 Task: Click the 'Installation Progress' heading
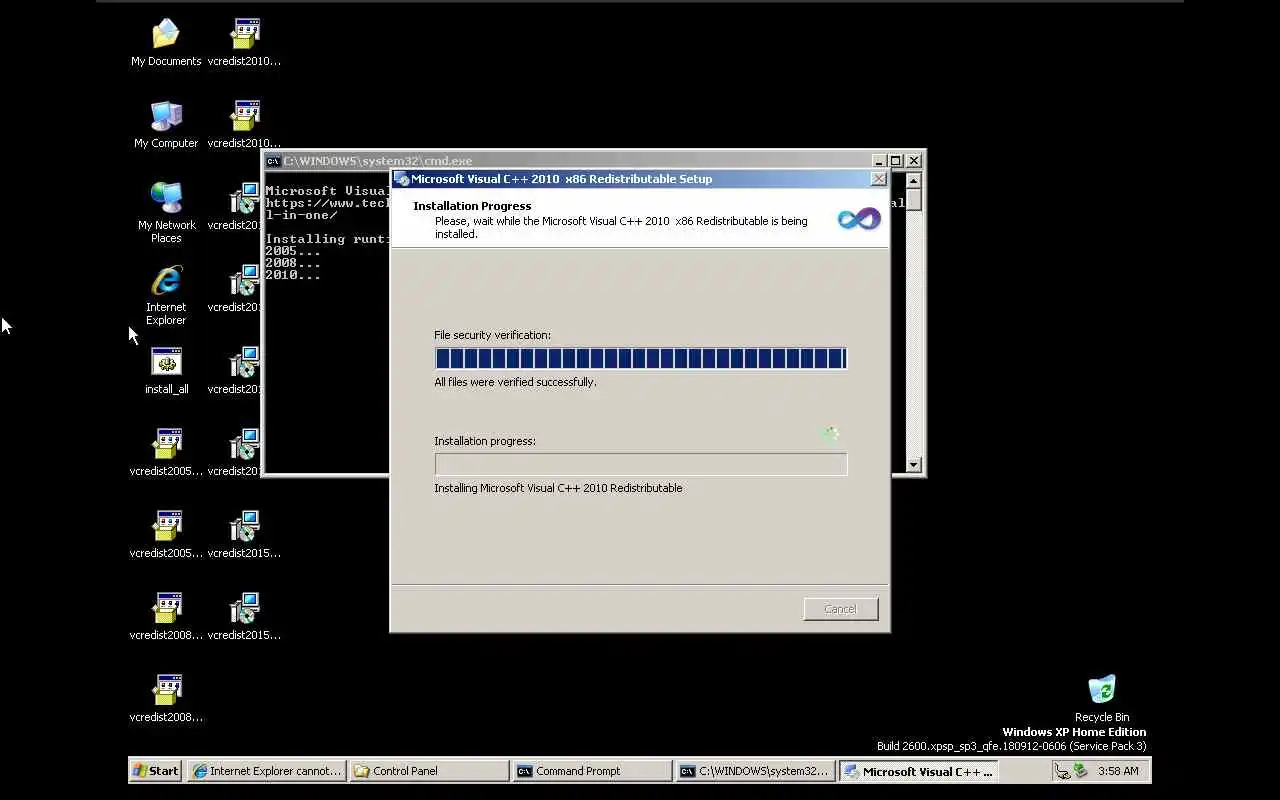tap(472, 206)
